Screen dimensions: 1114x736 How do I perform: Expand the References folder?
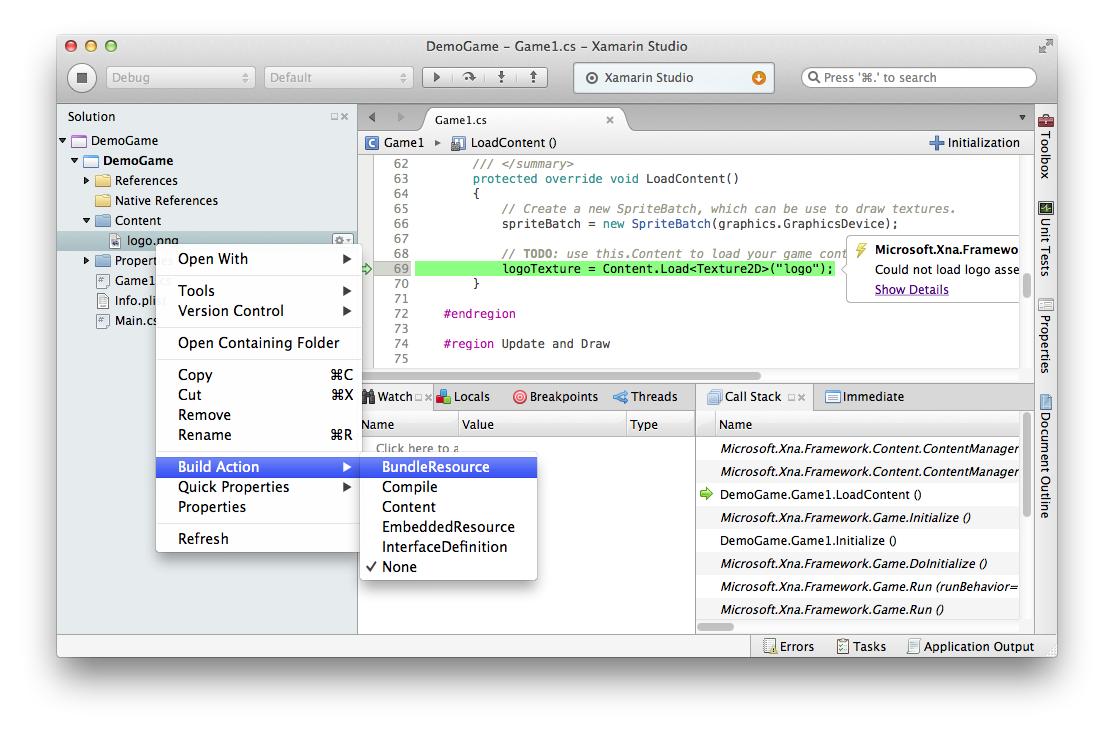pyautogui.click(x=87, y=180)
